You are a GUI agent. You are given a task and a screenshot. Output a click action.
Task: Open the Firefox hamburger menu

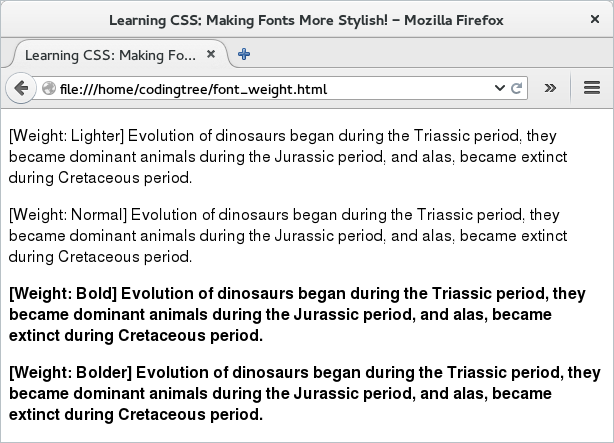click(591, 88)
